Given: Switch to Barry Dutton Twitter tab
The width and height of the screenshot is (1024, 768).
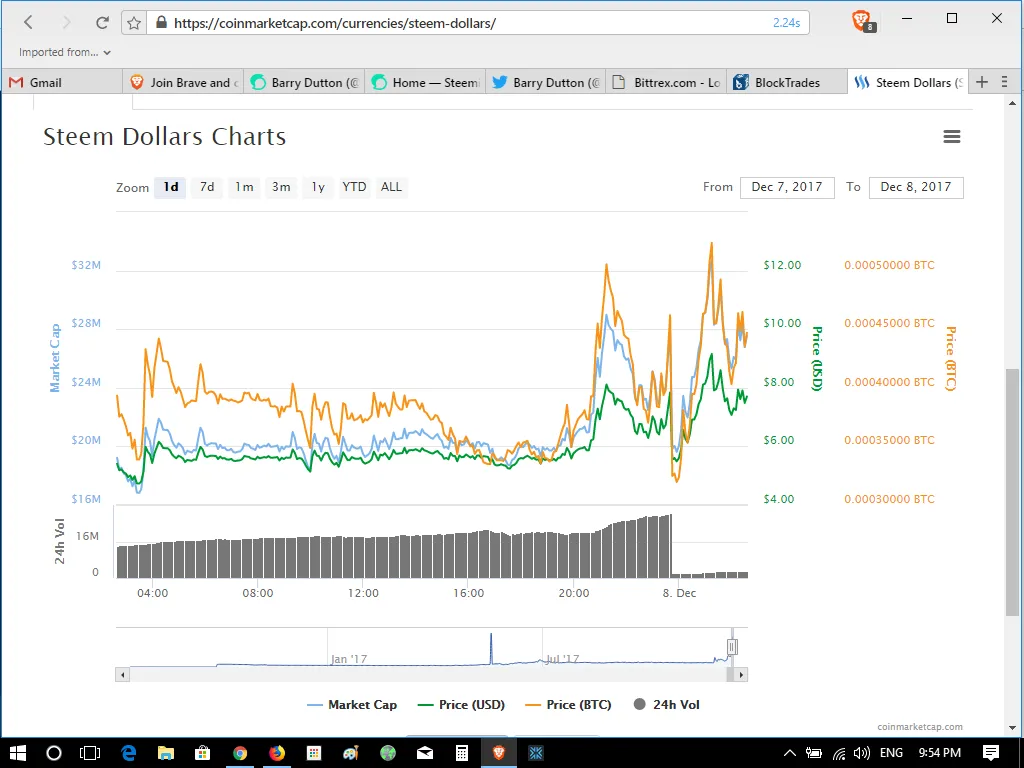Looking at the screenshot, I should (546, 82).
